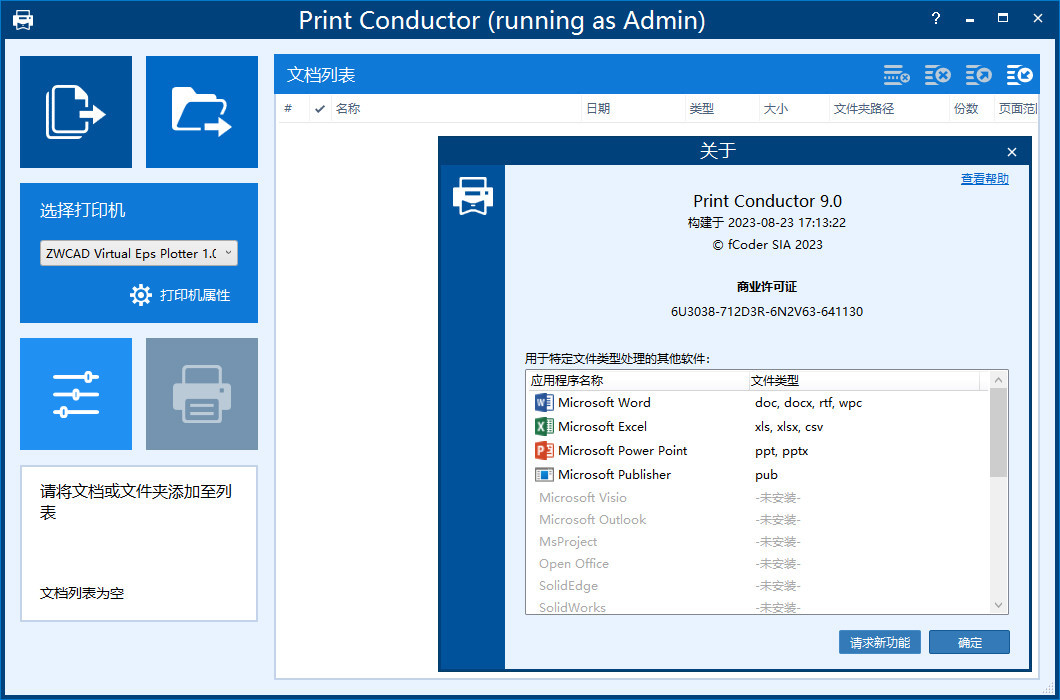The width and height of the screenshot is (1060, 700).
Task: Click the 请求新功能 button
Action: pos(880,643)
